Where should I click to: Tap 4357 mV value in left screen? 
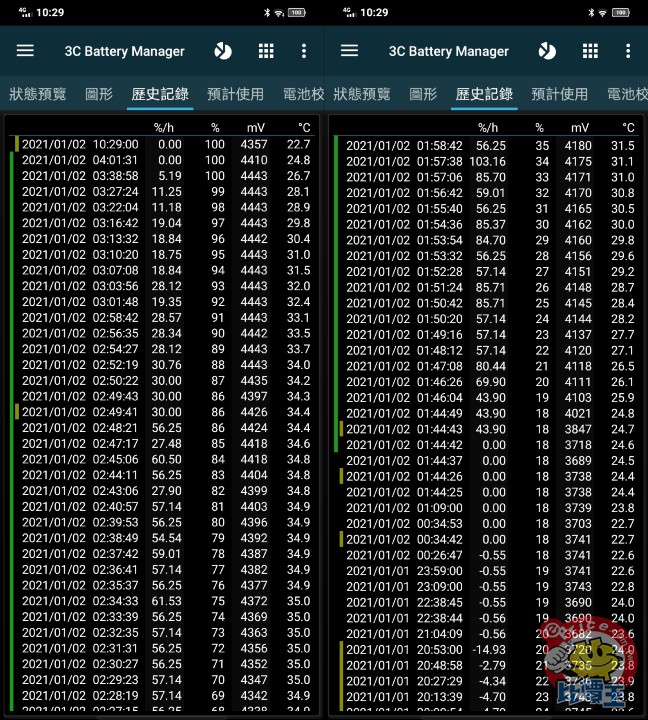(254, 144)
